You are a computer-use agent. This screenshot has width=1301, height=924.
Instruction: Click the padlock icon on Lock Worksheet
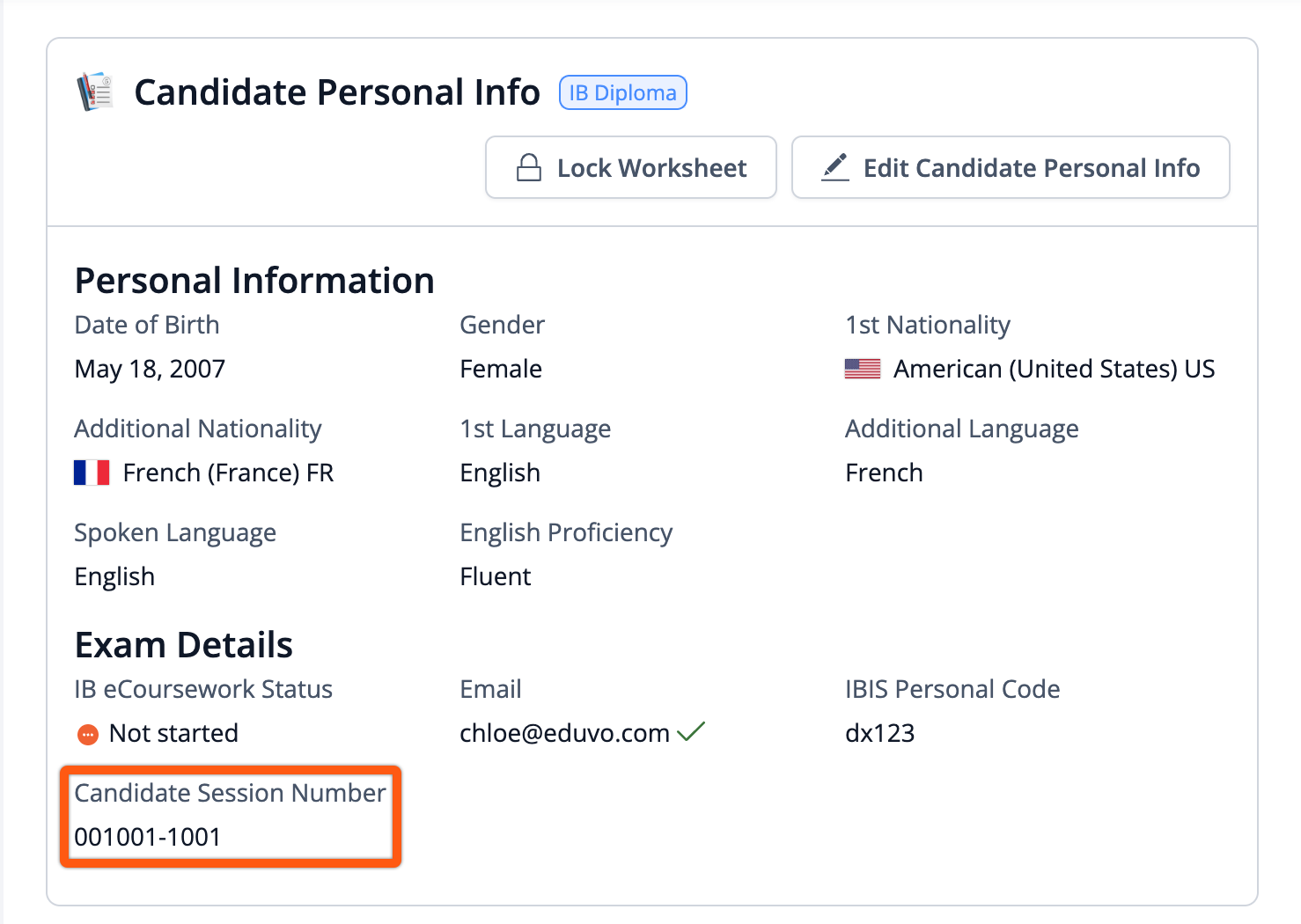529,167
